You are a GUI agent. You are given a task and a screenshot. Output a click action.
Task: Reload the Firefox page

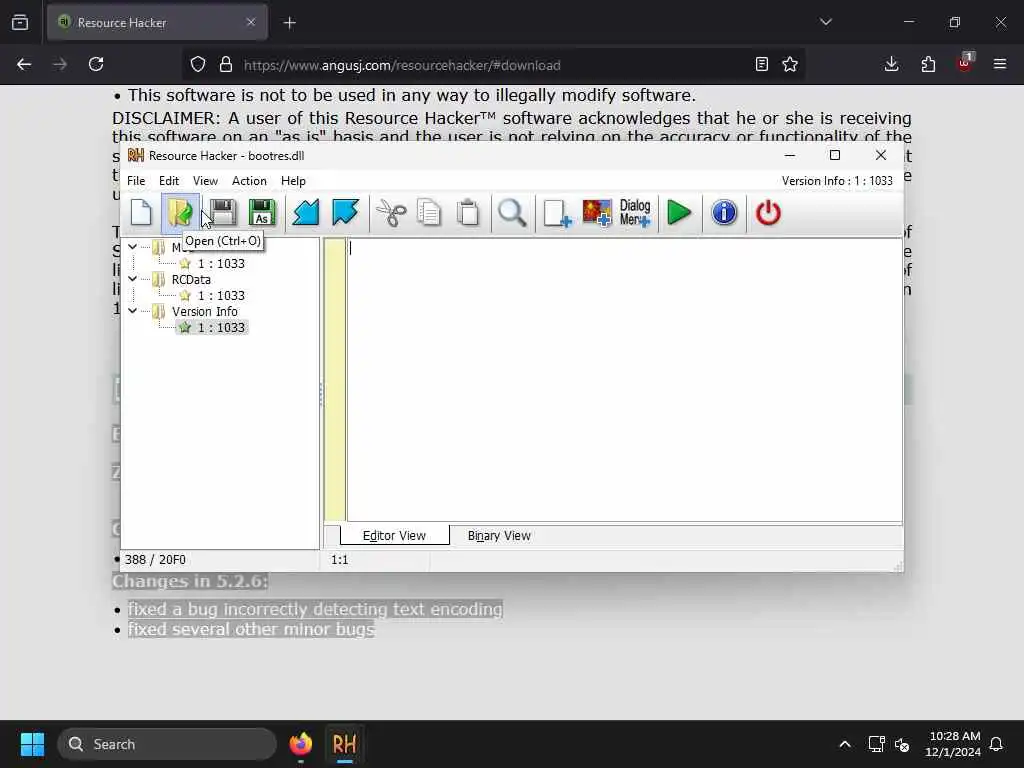(96, 64)
